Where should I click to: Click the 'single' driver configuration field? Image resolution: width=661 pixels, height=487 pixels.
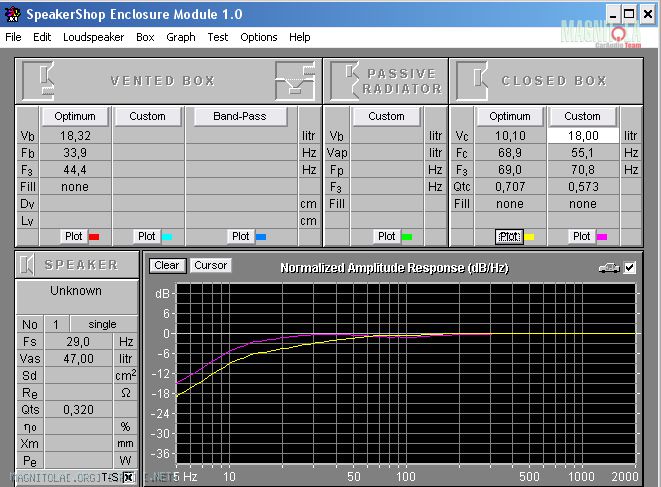[x=103, y=324]
